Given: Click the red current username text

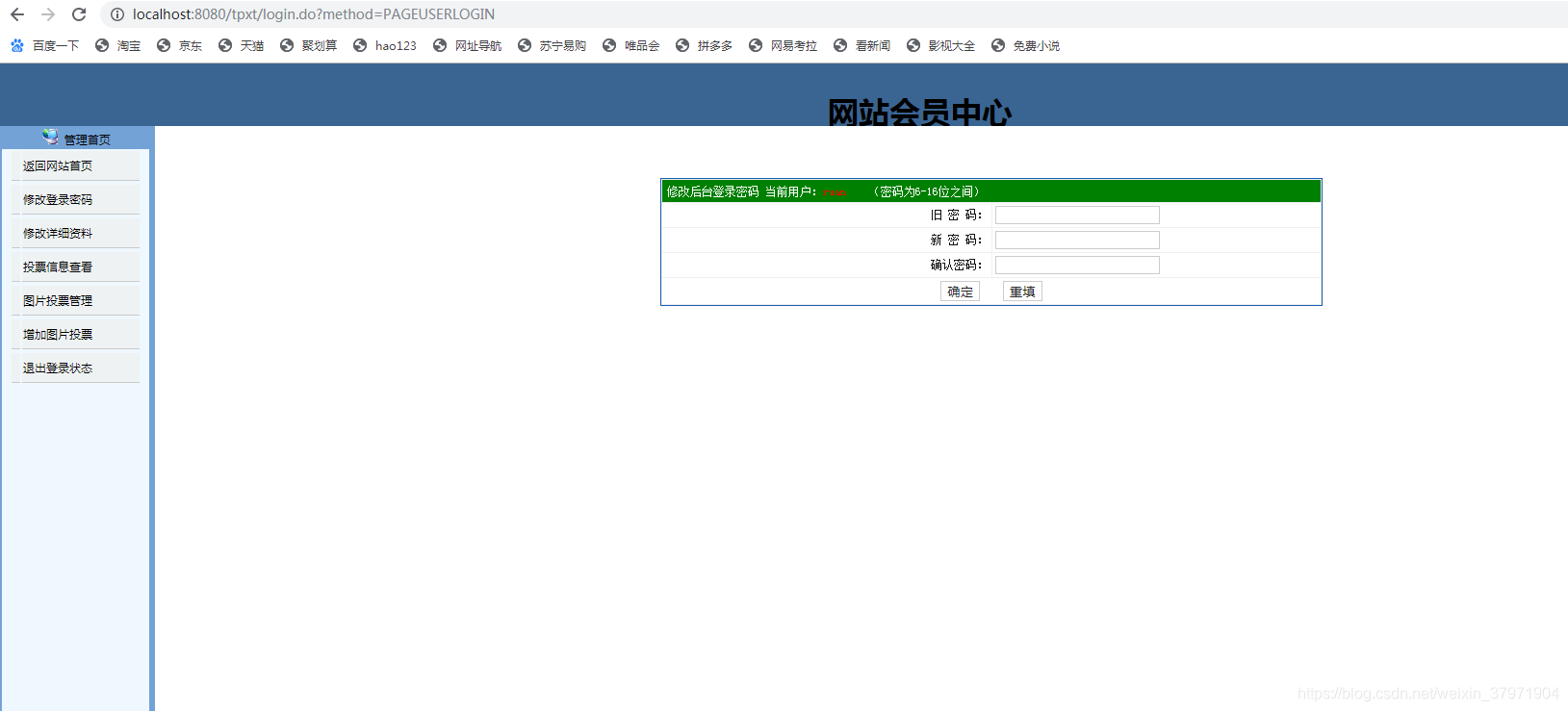Looking at the screenshot, I should [x=835, y=192].
